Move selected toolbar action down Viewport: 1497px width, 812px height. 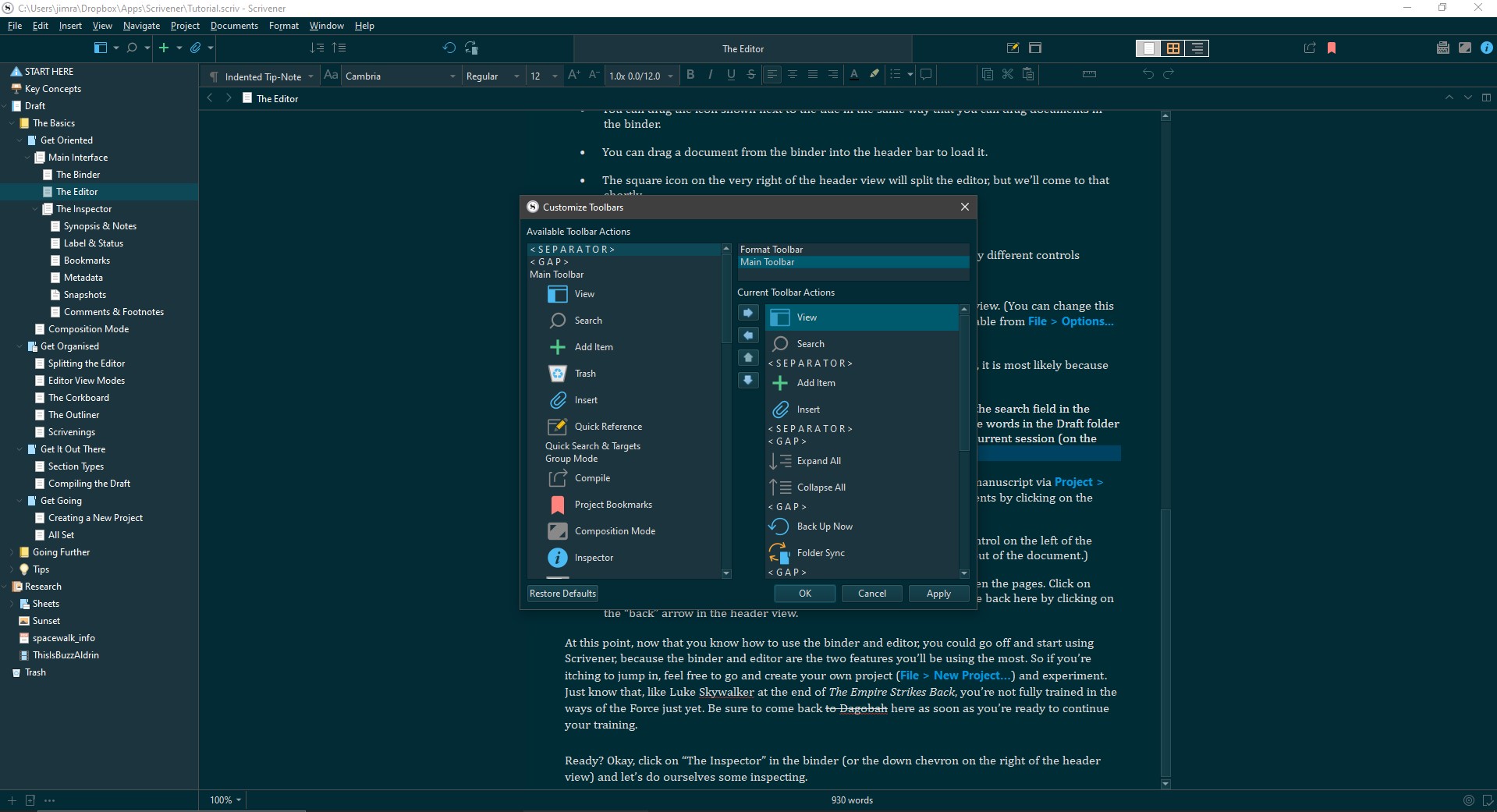point(748,381)
